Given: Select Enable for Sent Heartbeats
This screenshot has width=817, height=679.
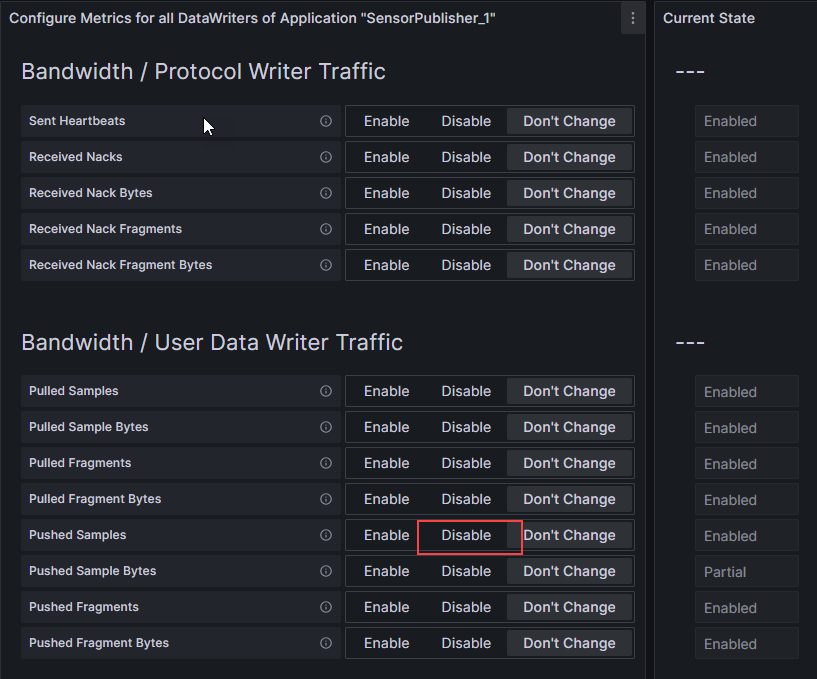Looking at the screenshot, I should (x=386, y=121).
